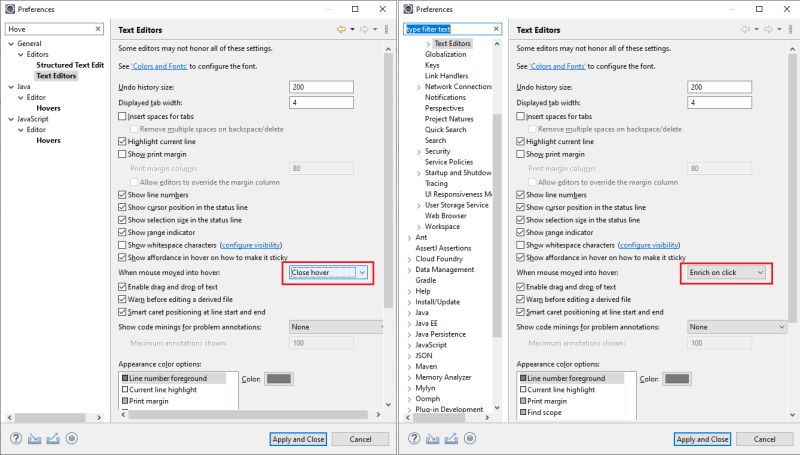This screenshot has height=455, width=800.
Task: Select 'Find scope' color option in right window
Action: 544,412
